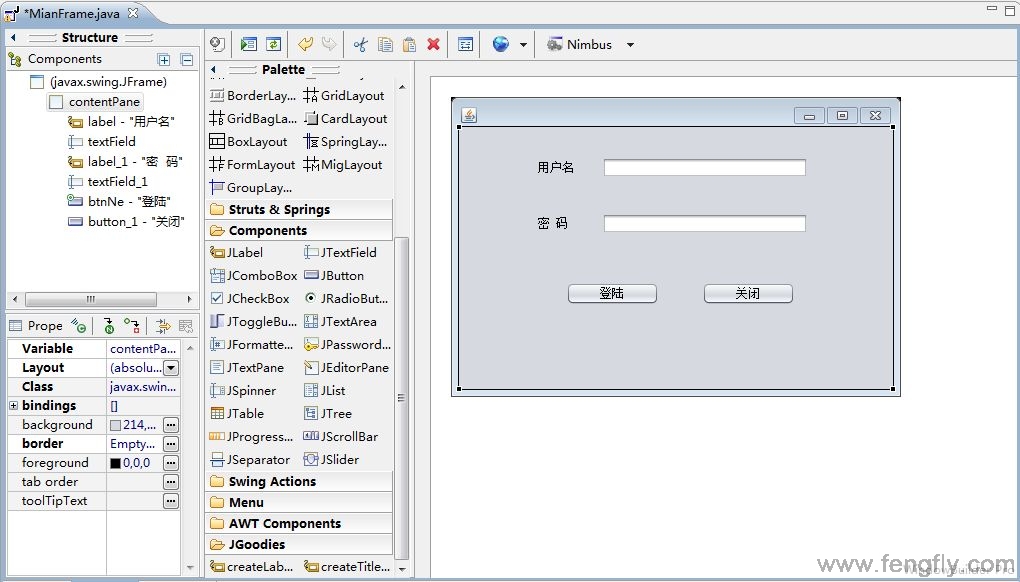
Task: Click the 登陆 button on the form
Action: [612, 293]
